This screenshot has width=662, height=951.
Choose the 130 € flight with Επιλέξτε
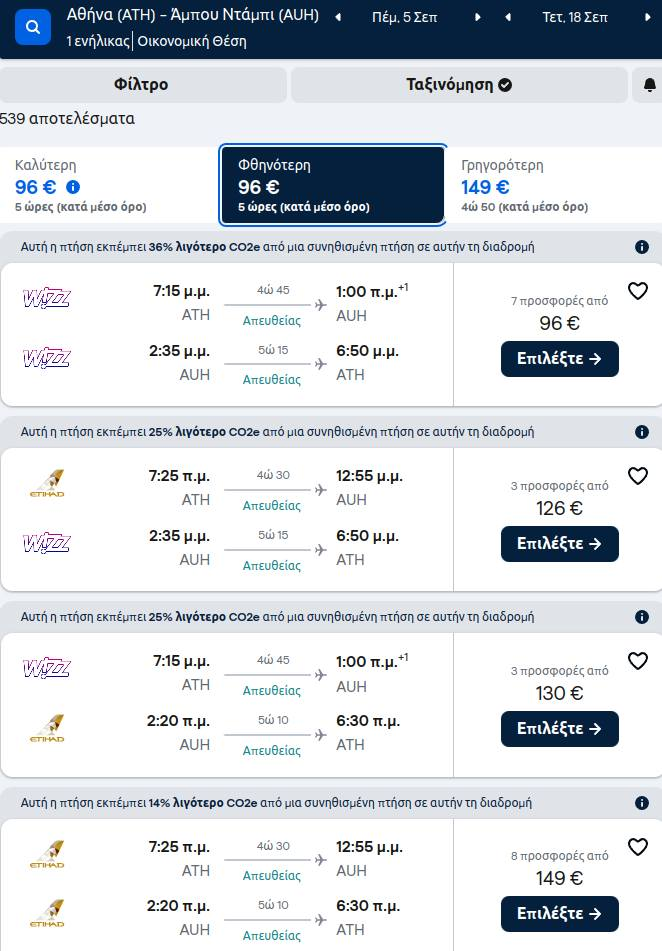tap(559, 729)
